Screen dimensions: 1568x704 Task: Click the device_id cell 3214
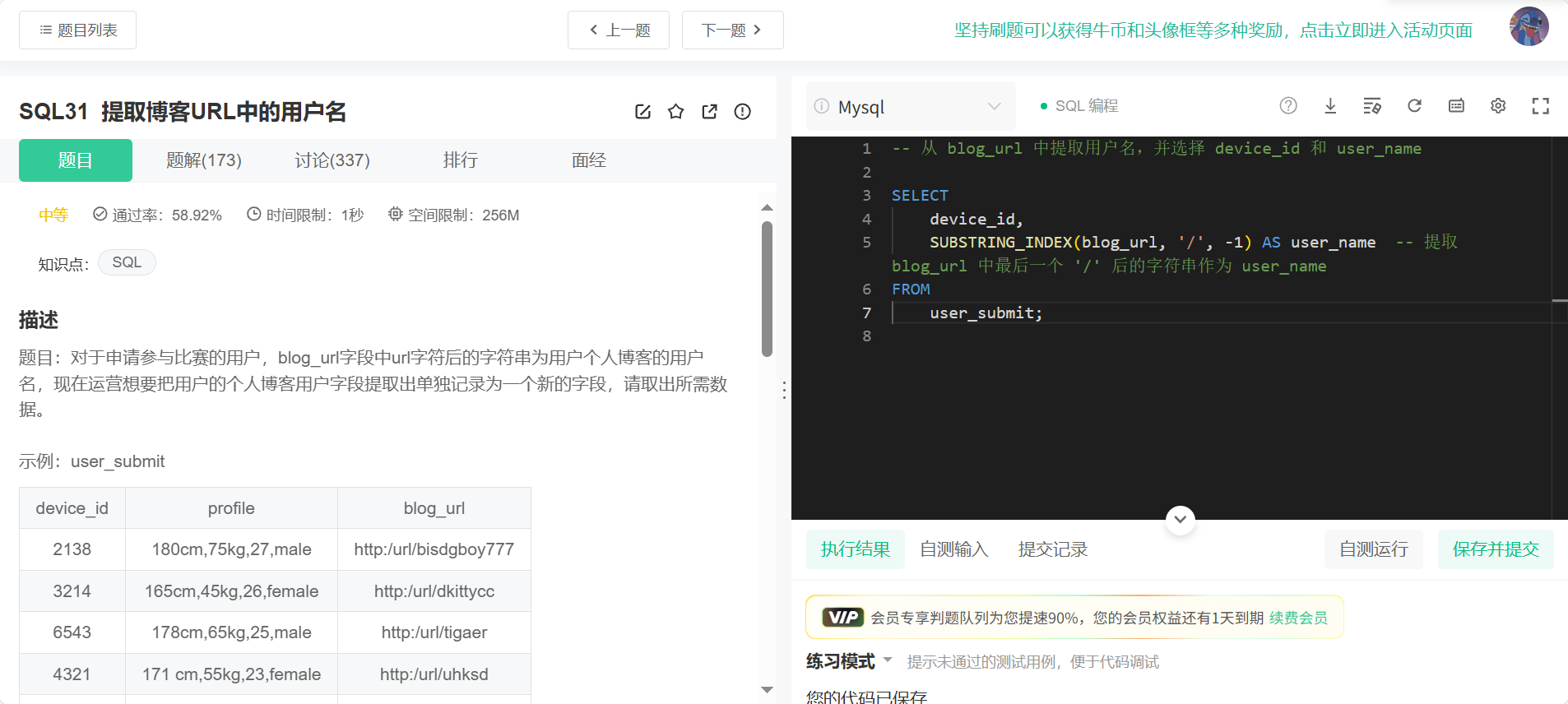click(x=72, y=591)
